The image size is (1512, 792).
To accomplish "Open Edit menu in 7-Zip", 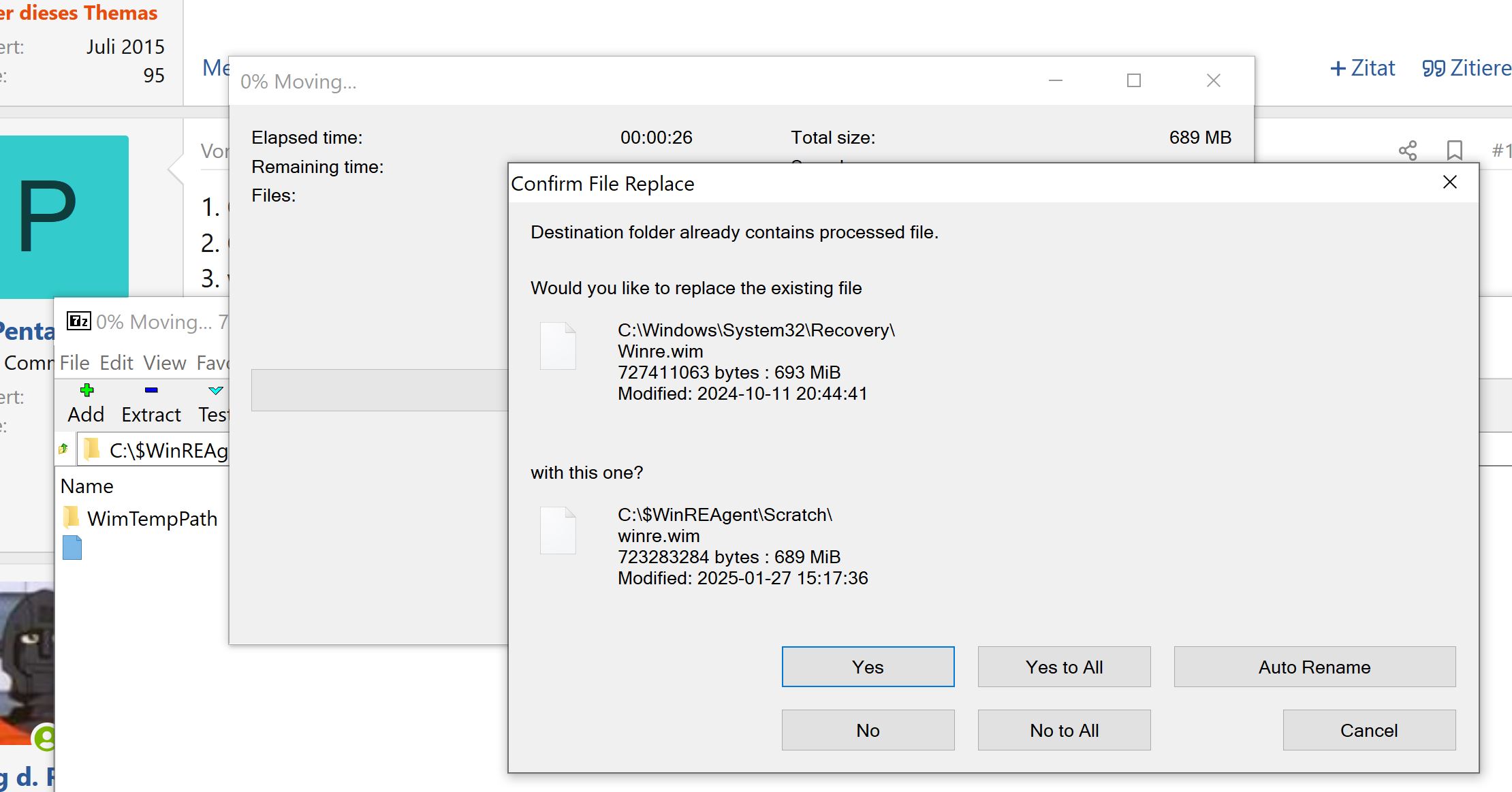I will click(115, 362).
